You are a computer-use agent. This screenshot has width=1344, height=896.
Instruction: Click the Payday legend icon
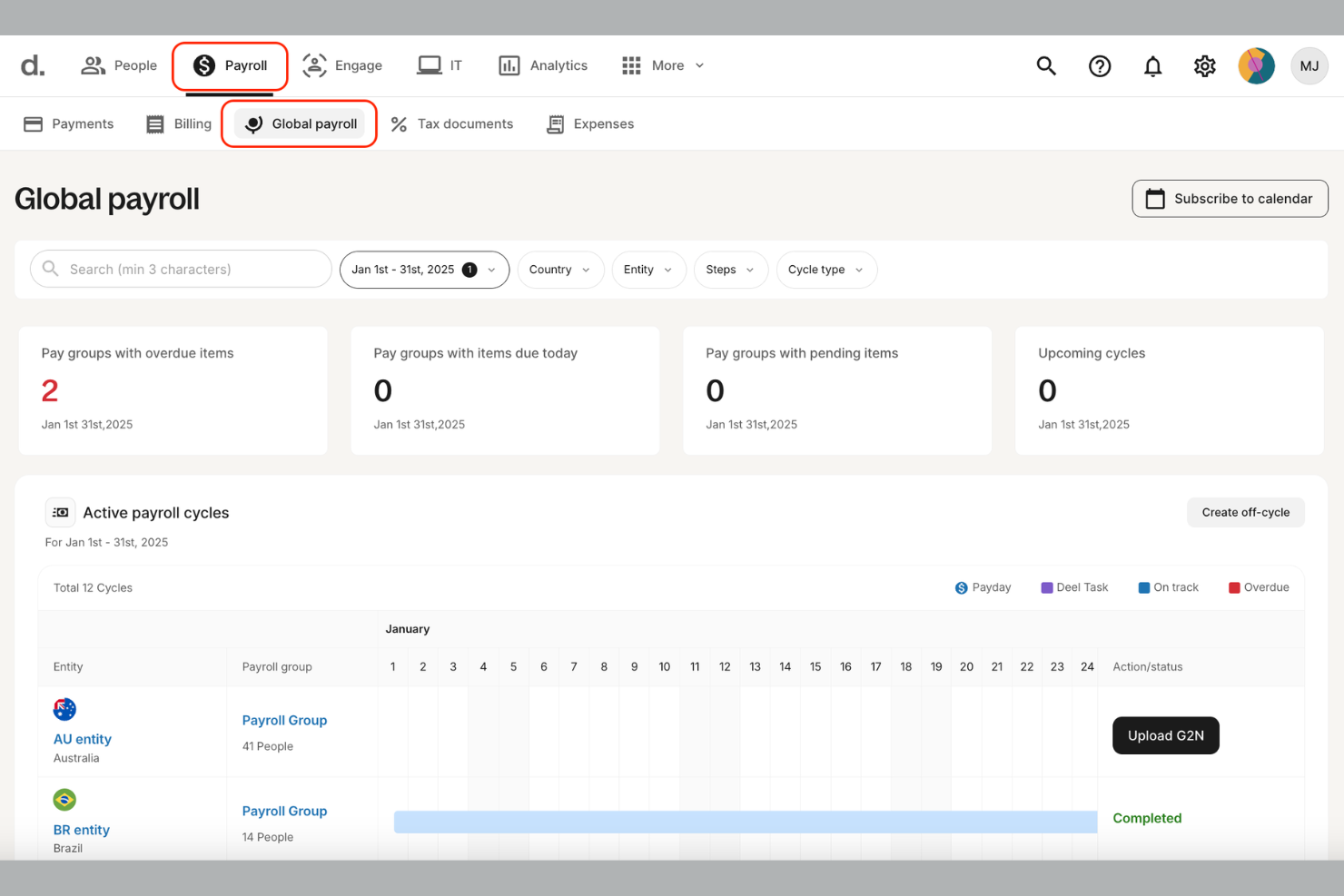click(962, 588)
